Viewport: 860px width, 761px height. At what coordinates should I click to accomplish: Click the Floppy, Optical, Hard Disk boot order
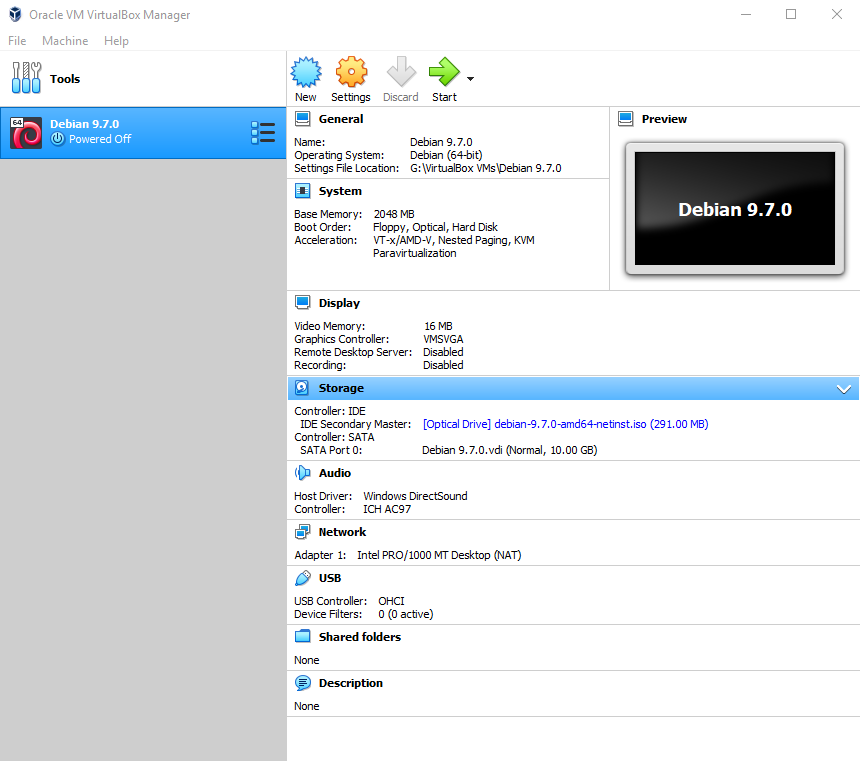[435, 227]
